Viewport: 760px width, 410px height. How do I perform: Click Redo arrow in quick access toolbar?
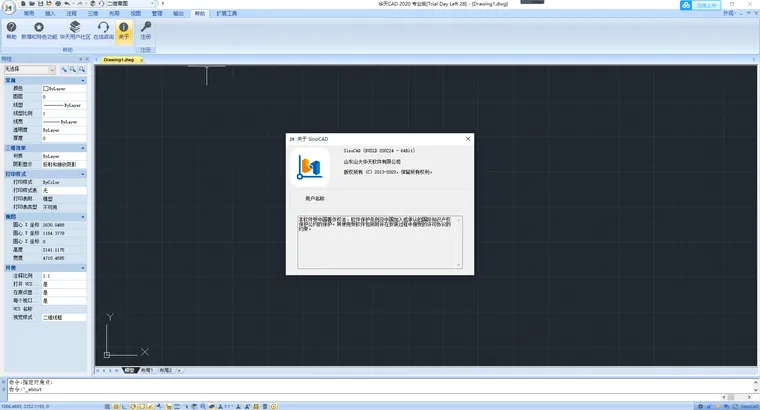pyautogui.click(x=80, y=3)
